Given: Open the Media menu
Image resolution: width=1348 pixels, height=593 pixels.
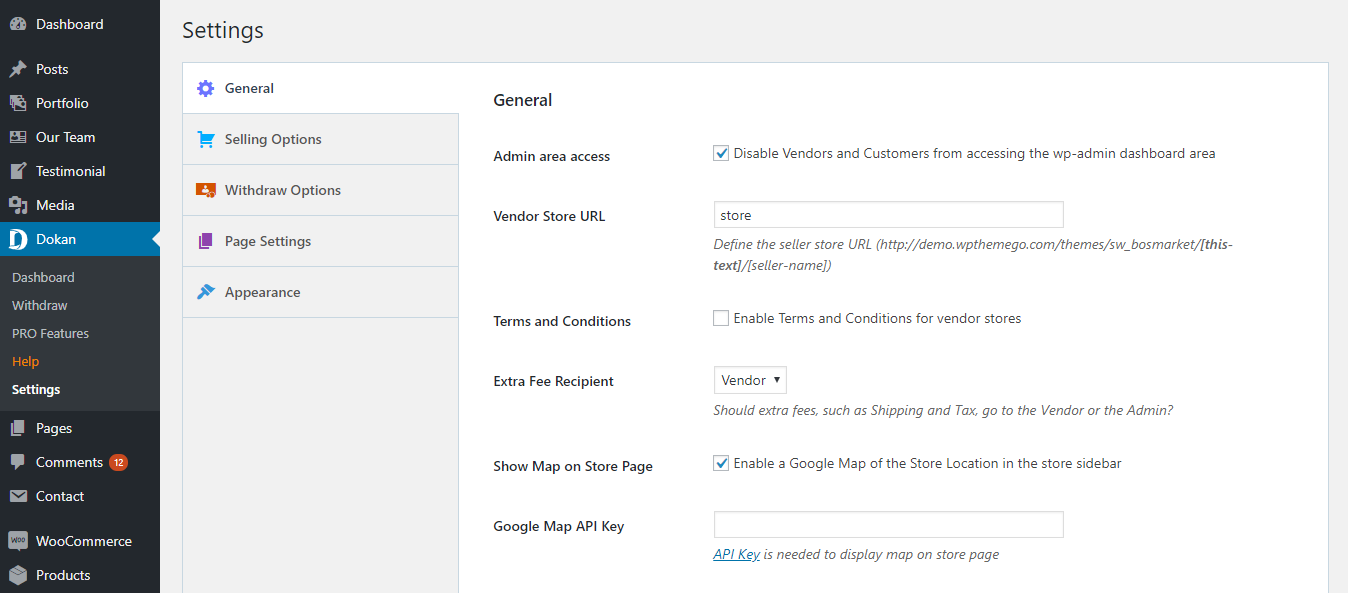Looking at the screenshot, I should [x=80, y=205].
